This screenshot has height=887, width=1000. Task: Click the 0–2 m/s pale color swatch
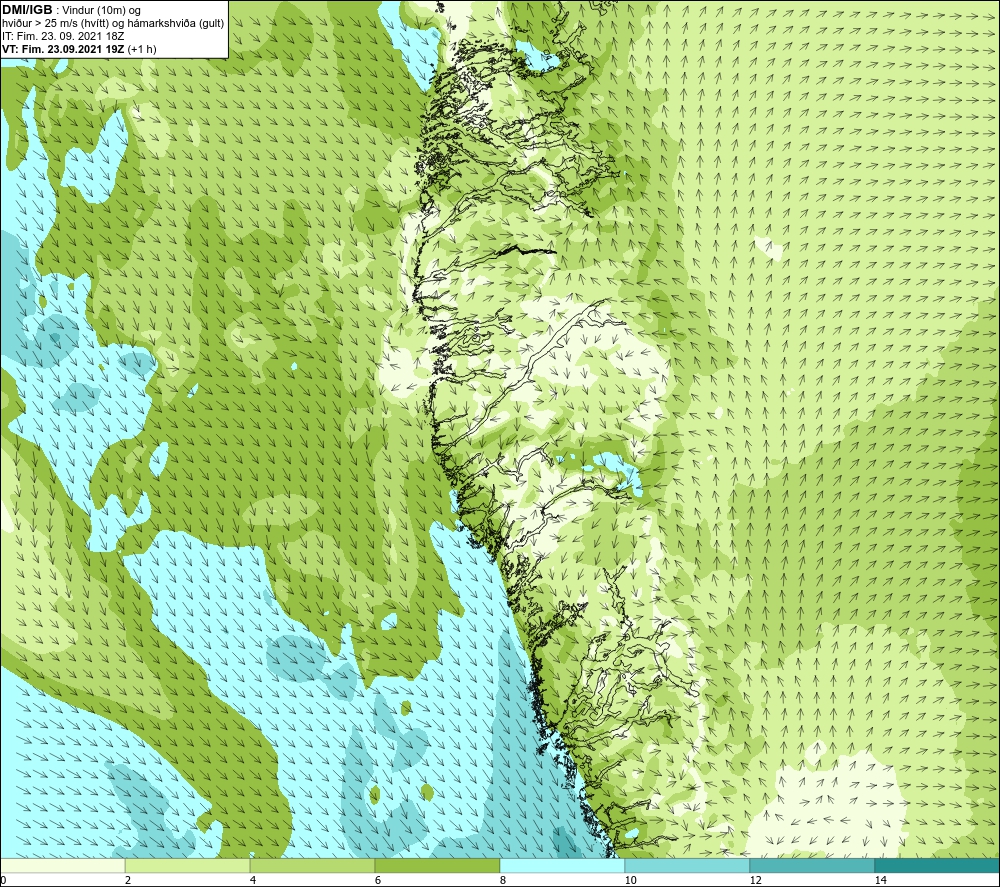(62, 866)
